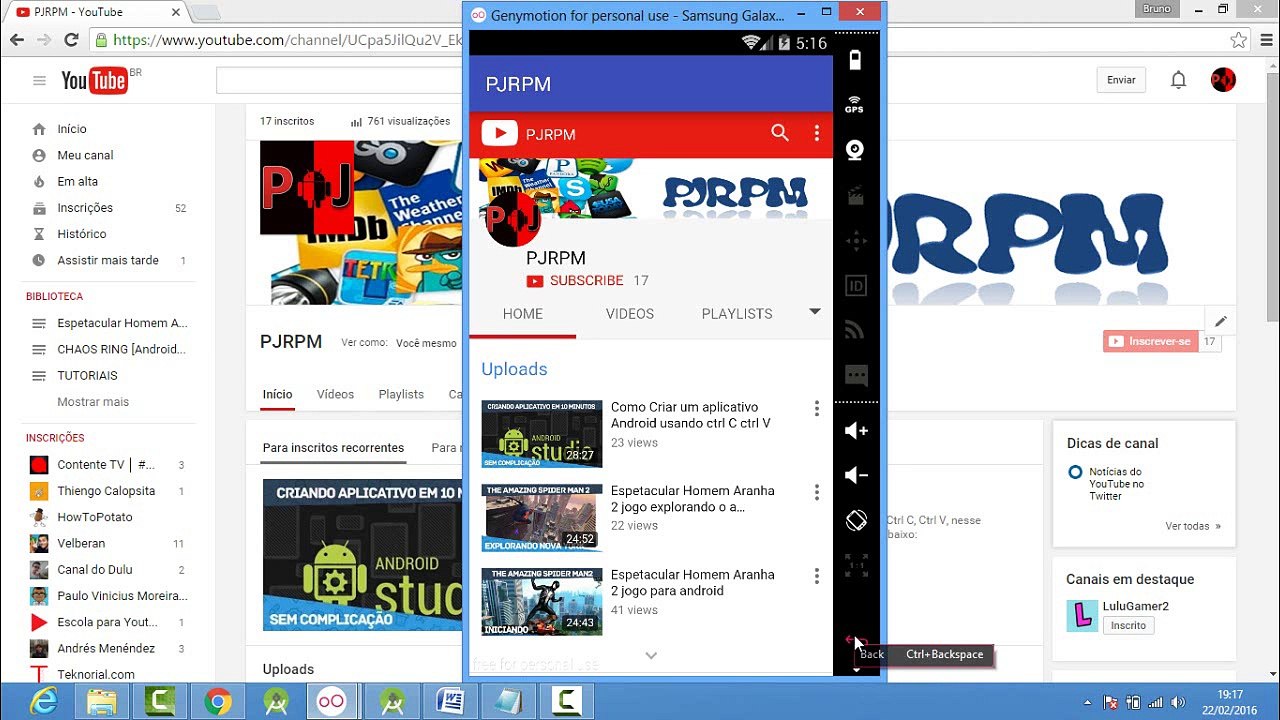Click Genymotion pixel perfect 1:1 icon
This screenshot has width=1280, height=720.
855,565
